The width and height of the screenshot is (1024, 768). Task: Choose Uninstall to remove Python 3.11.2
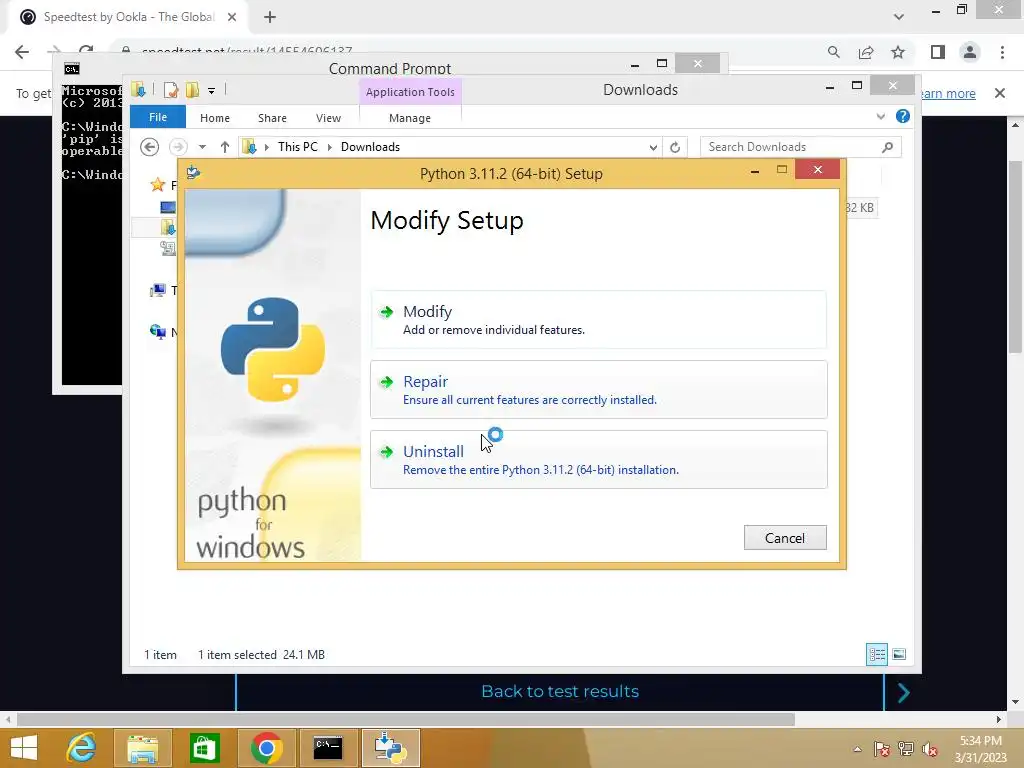[598, 459]
